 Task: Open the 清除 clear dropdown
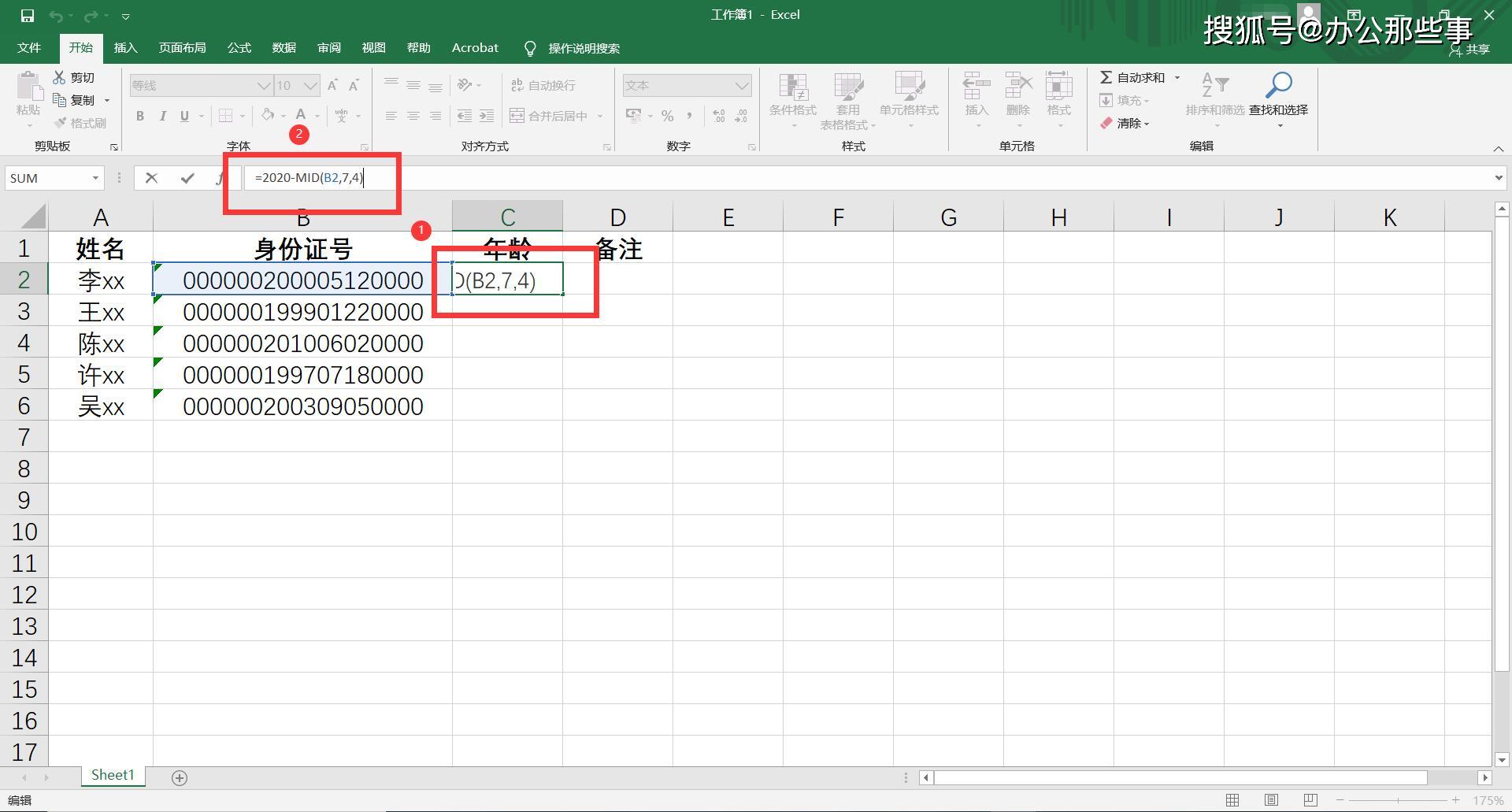1125,123
